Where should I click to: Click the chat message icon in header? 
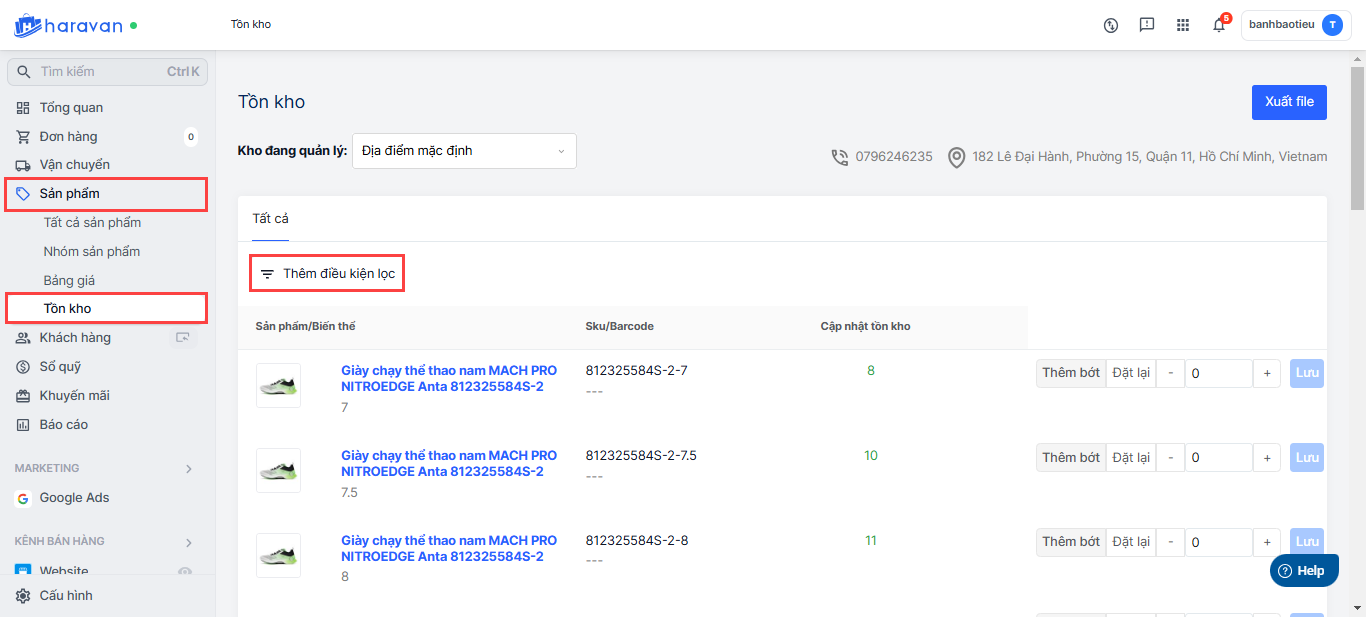pyautogui.click(x=1147, y=25)
